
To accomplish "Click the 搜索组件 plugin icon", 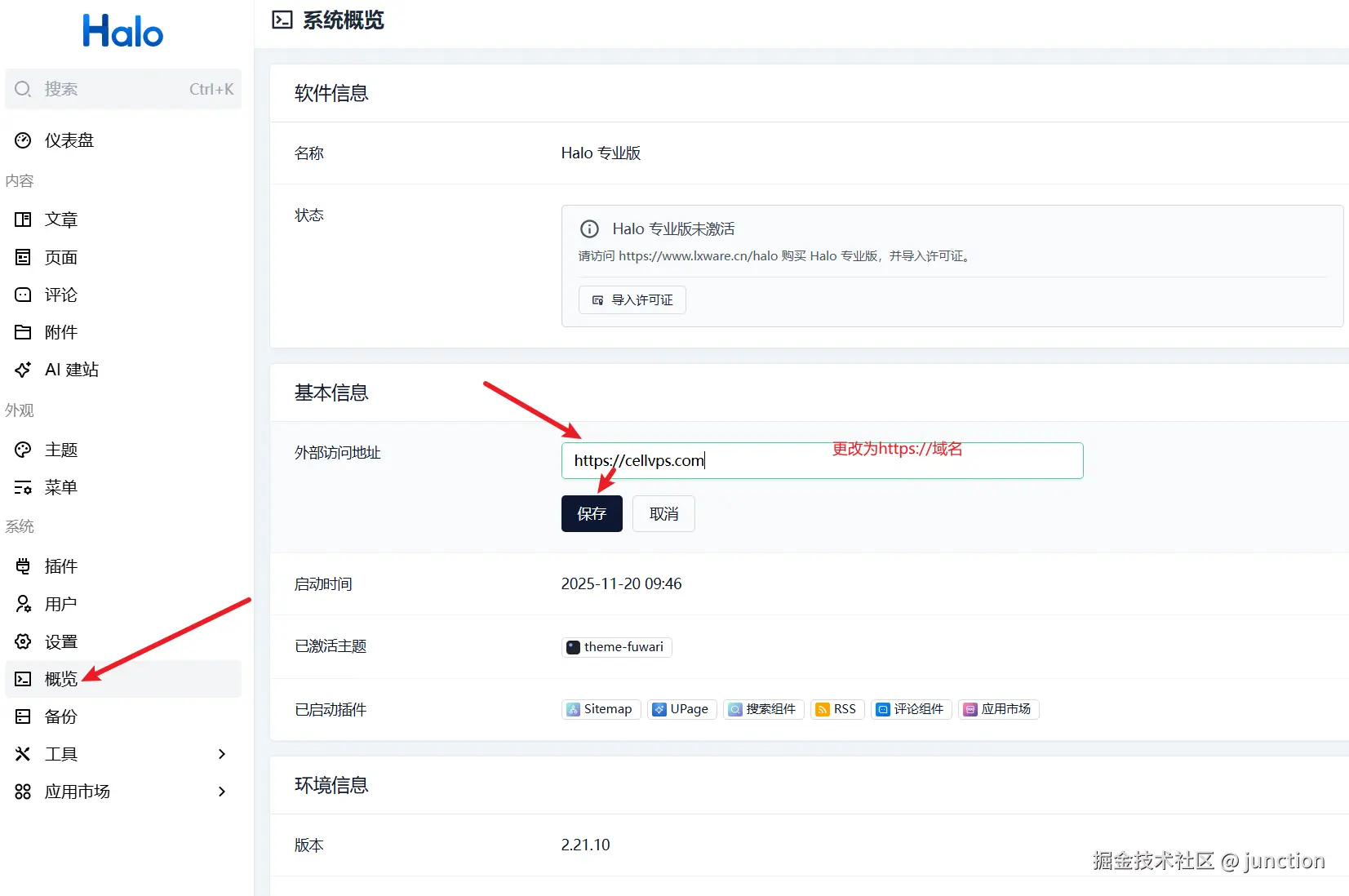I will click(x=735, y=709).
